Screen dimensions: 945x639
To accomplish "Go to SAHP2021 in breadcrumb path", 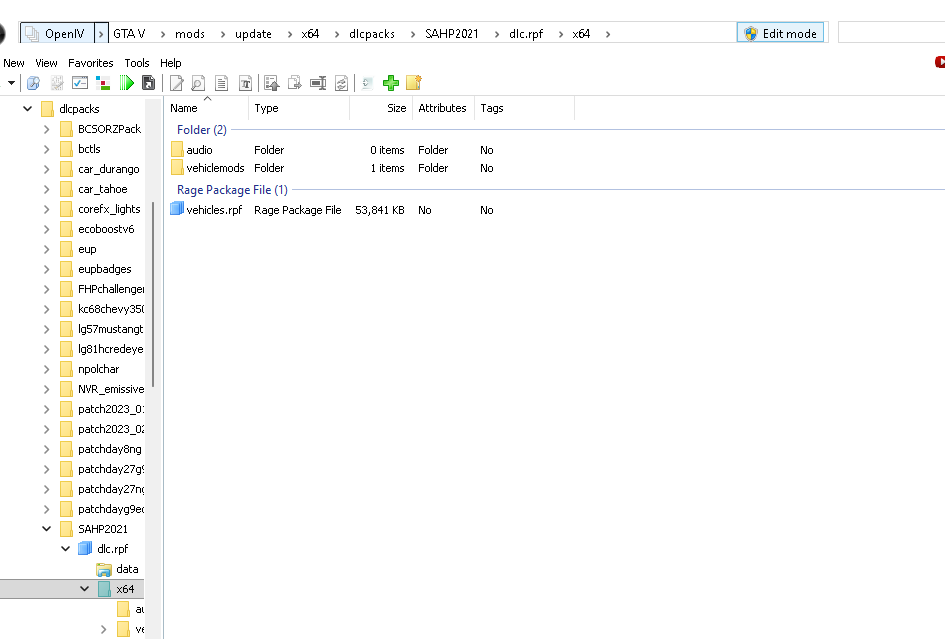I will (x=451, y=34).
